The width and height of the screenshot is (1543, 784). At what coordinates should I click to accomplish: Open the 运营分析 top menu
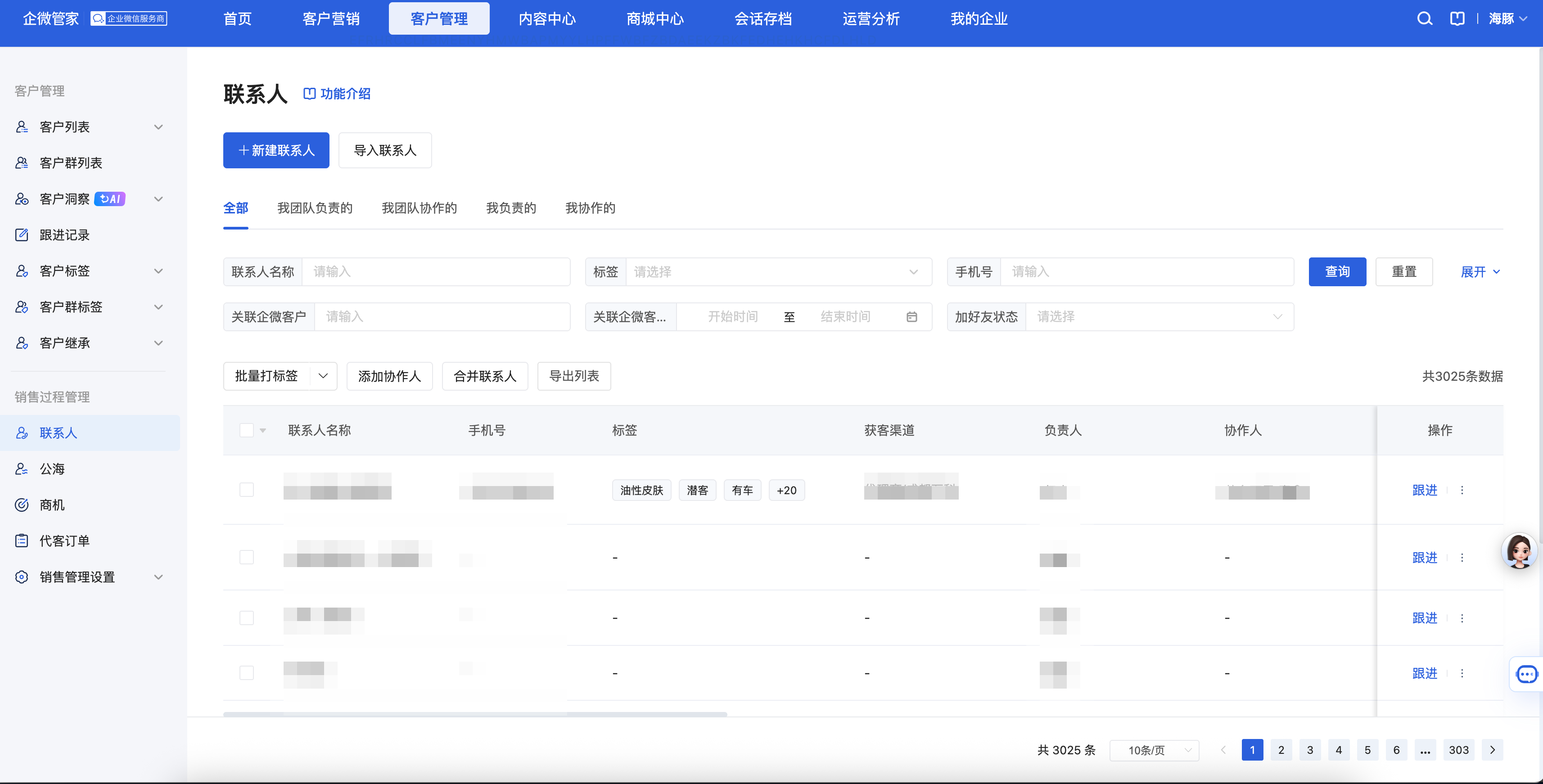[x=871, y=18]
